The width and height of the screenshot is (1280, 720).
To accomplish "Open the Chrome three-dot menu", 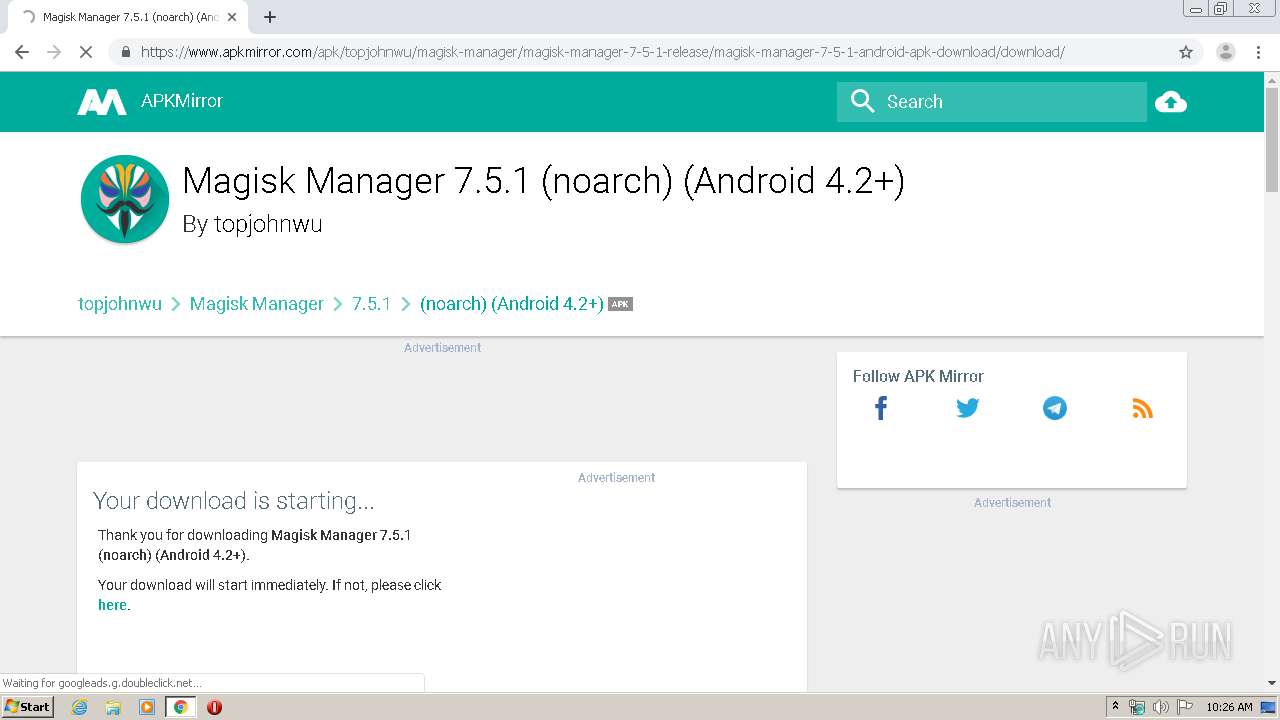I will click(1258, 52).
